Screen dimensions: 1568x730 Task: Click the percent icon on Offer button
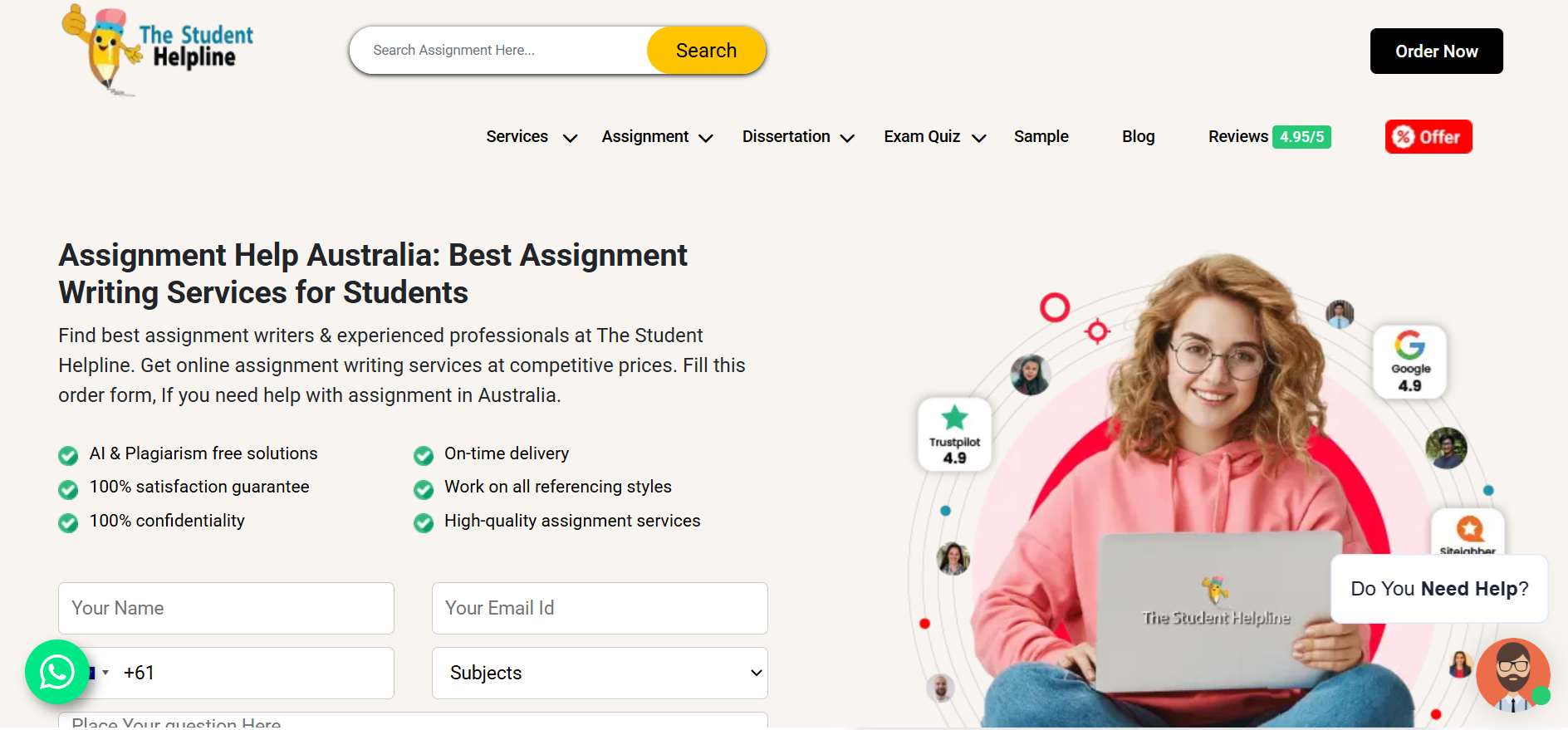1403,136
